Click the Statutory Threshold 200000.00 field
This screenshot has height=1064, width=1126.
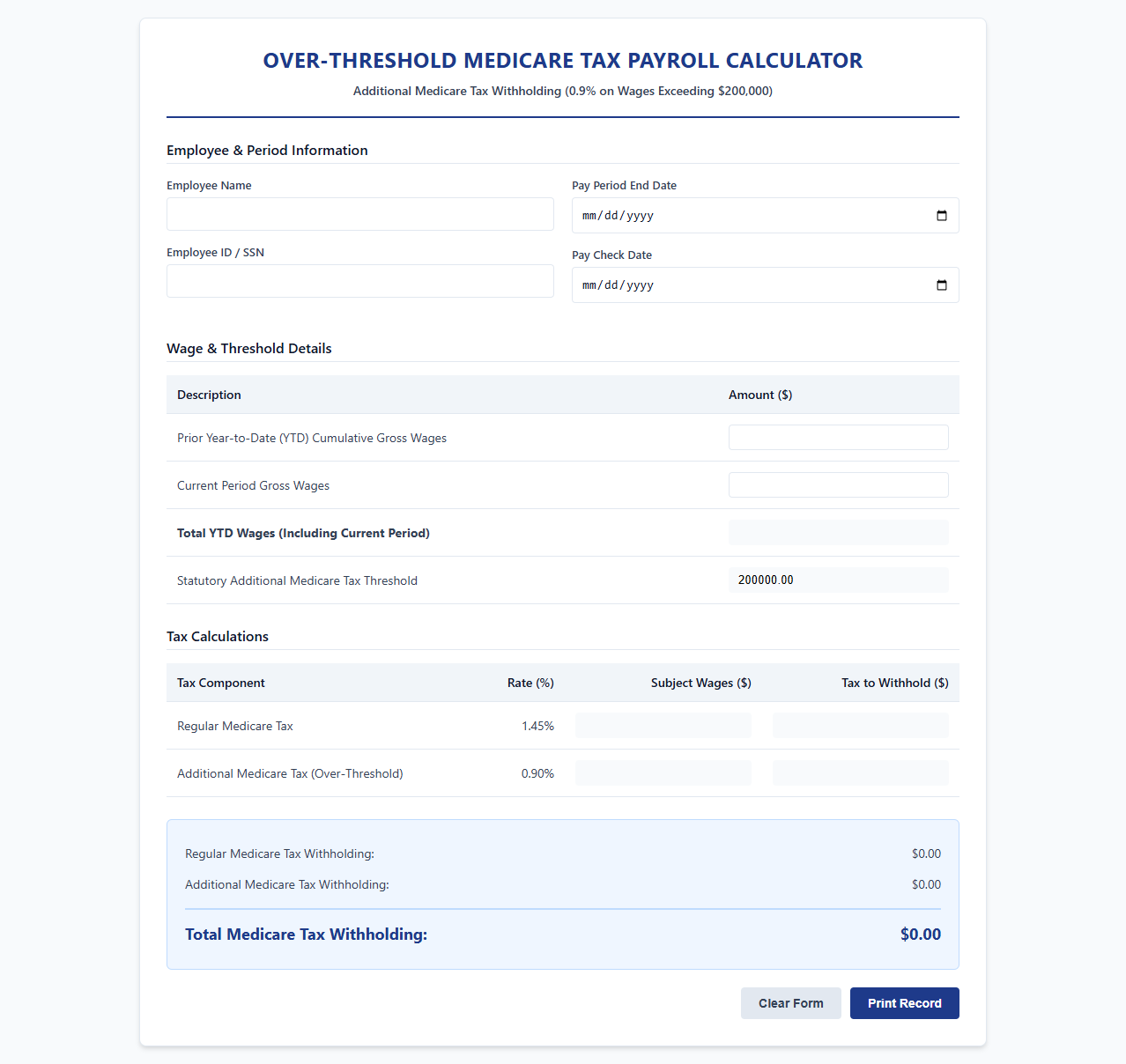pos(839,580)
